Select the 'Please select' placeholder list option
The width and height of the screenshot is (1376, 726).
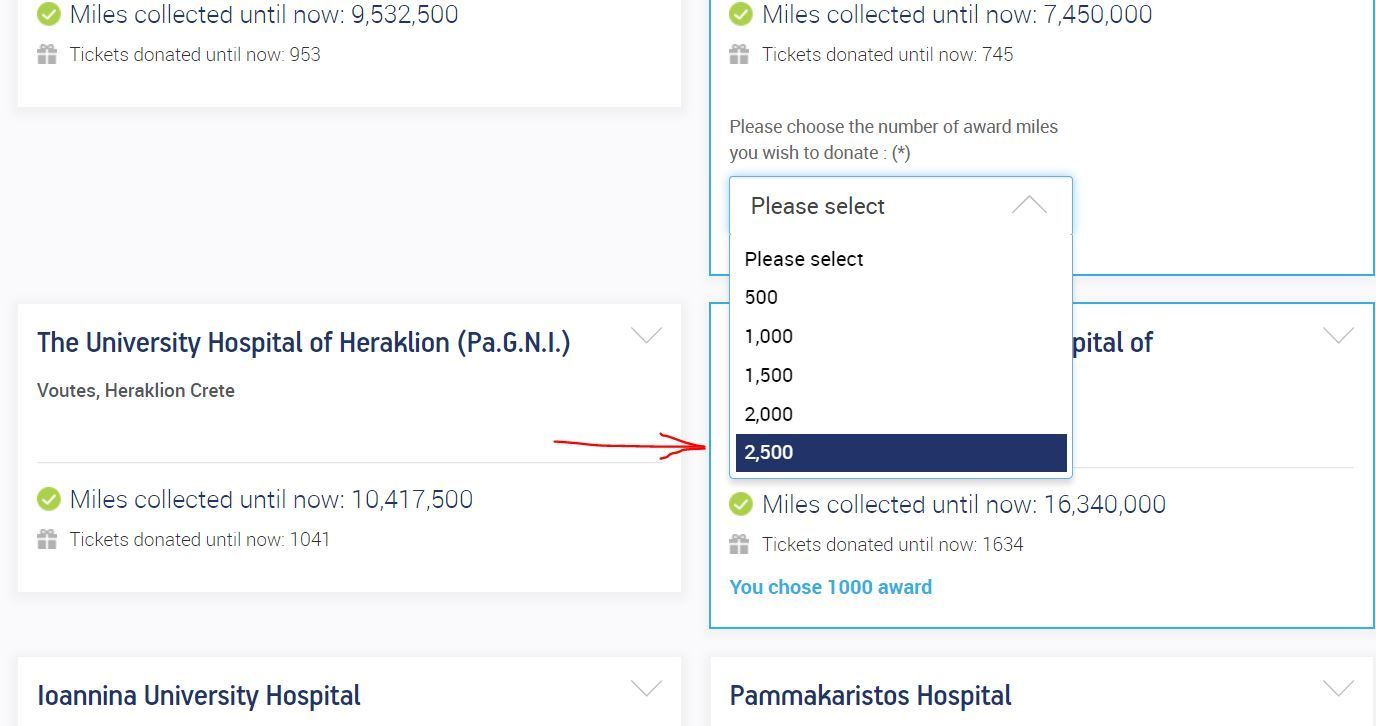pos(803,259)
